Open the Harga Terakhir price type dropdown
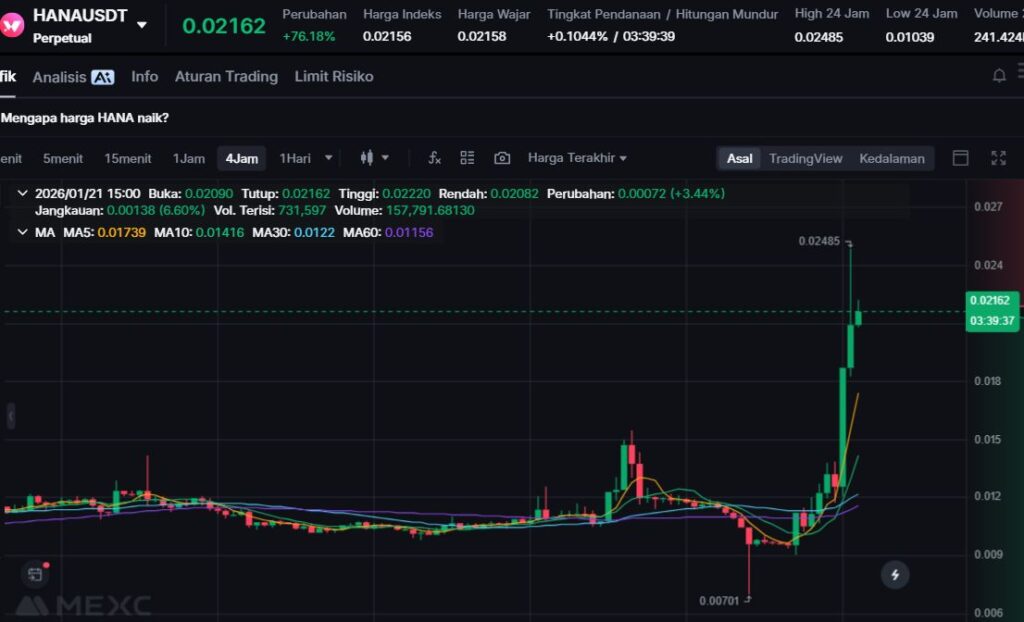 point(577,158)
